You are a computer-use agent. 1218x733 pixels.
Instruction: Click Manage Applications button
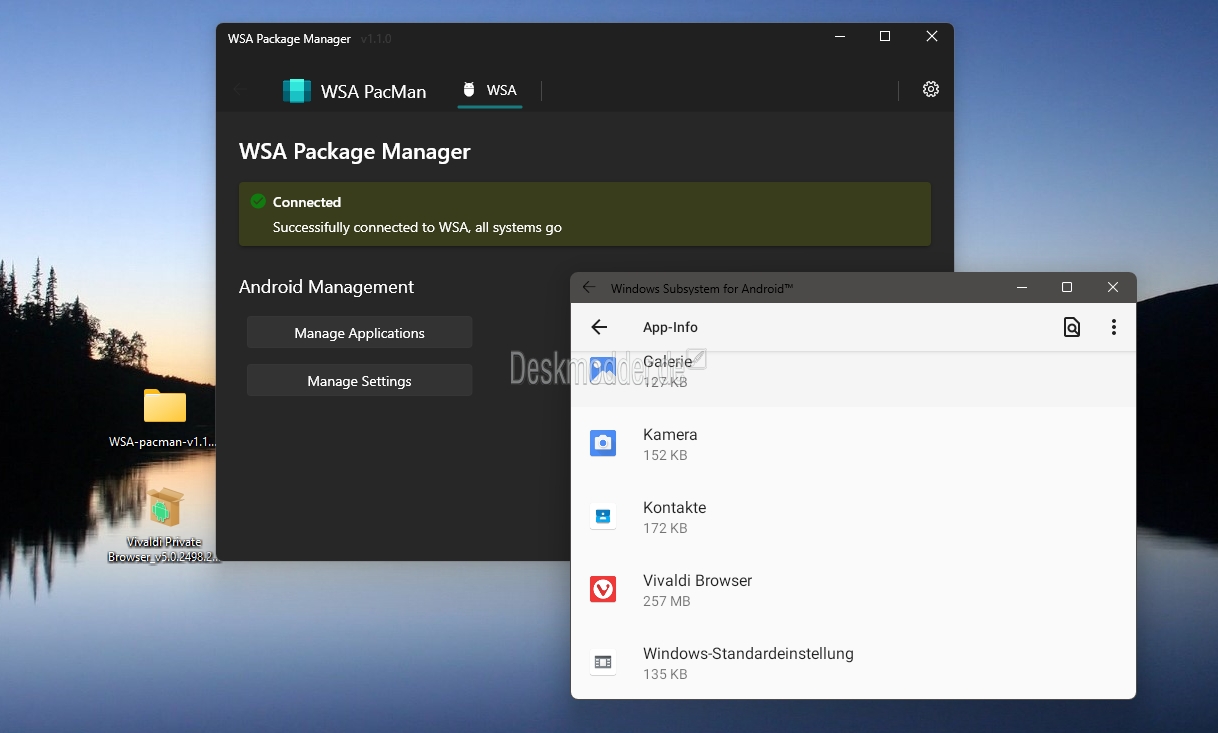[x=360, y=333]
